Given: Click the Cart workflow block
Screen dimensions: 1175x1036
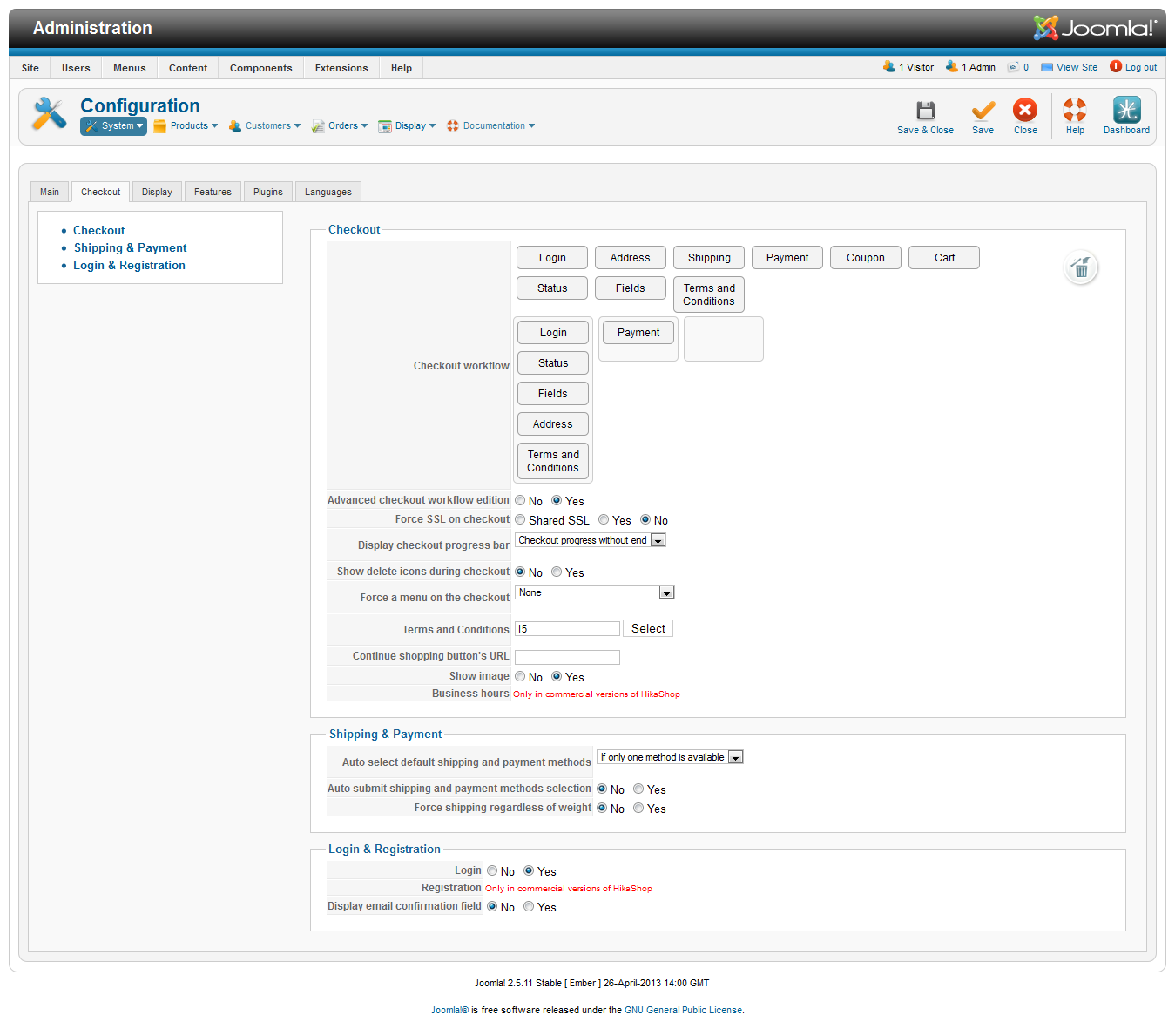Looking at the screenshot, I should click(944, 258).
